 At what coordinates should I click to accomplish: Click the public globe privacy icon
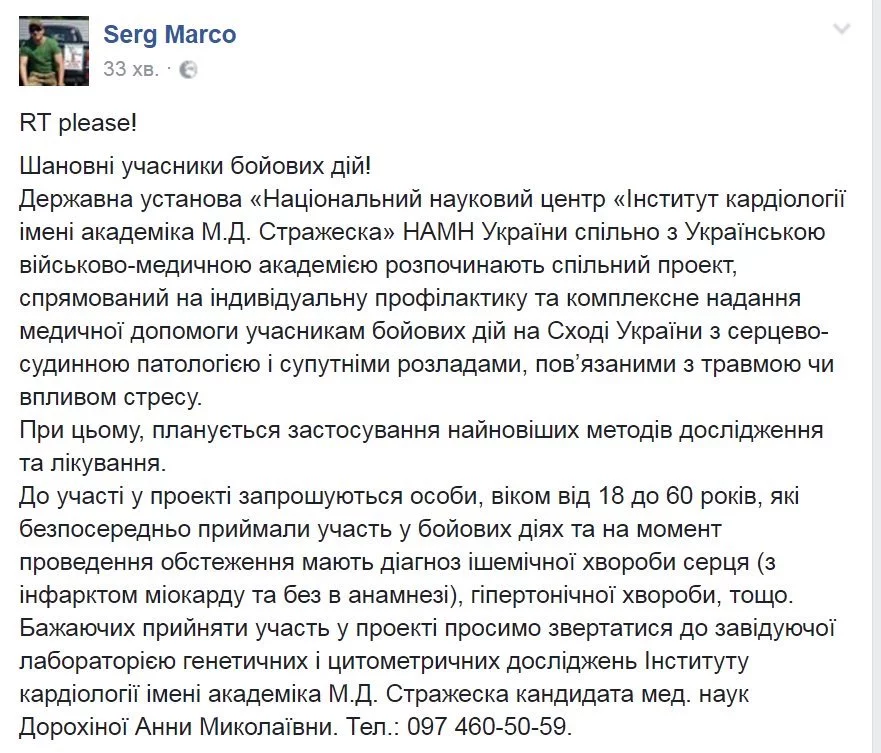pyautogui.click(x=189, y=69)
